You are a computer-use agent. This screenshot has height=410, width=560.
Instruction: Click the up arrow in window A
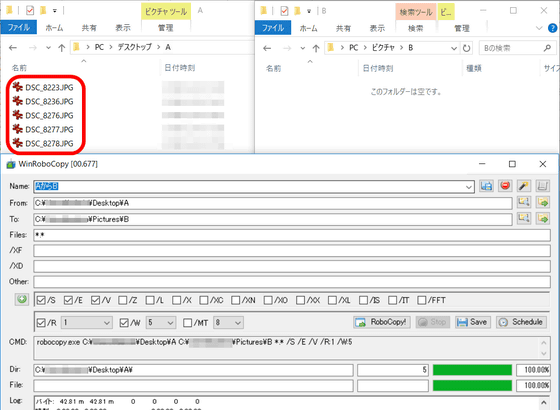[61, 48]
